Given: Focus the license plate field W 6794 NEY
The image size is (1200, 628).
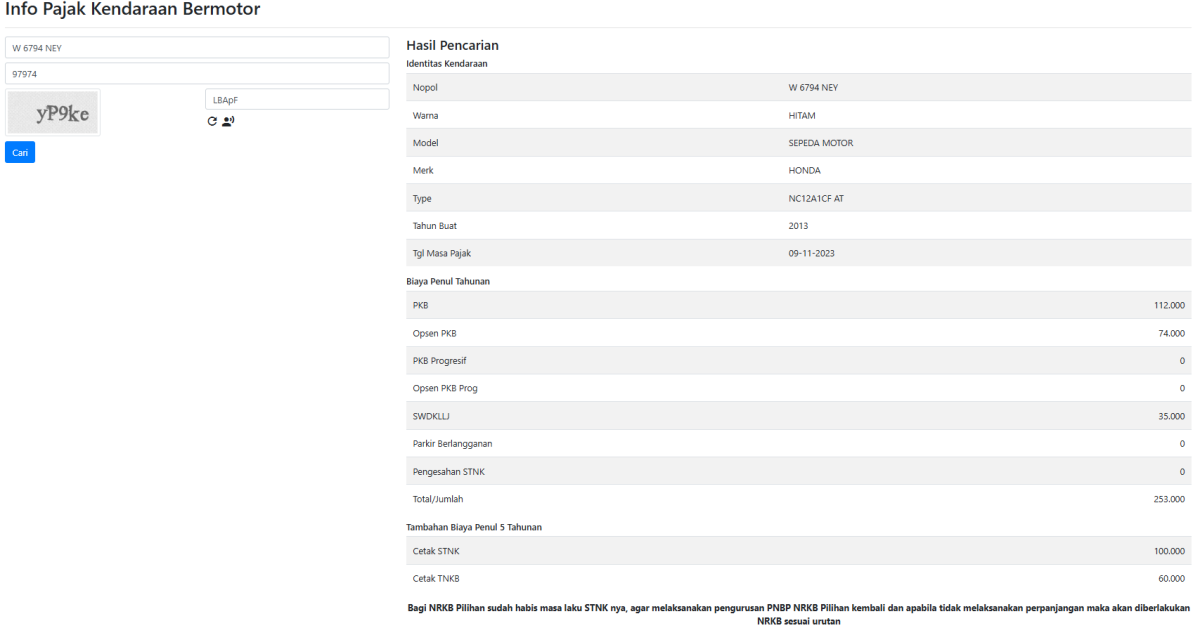Looking at the screenshot, I should (x=197, y=47).
